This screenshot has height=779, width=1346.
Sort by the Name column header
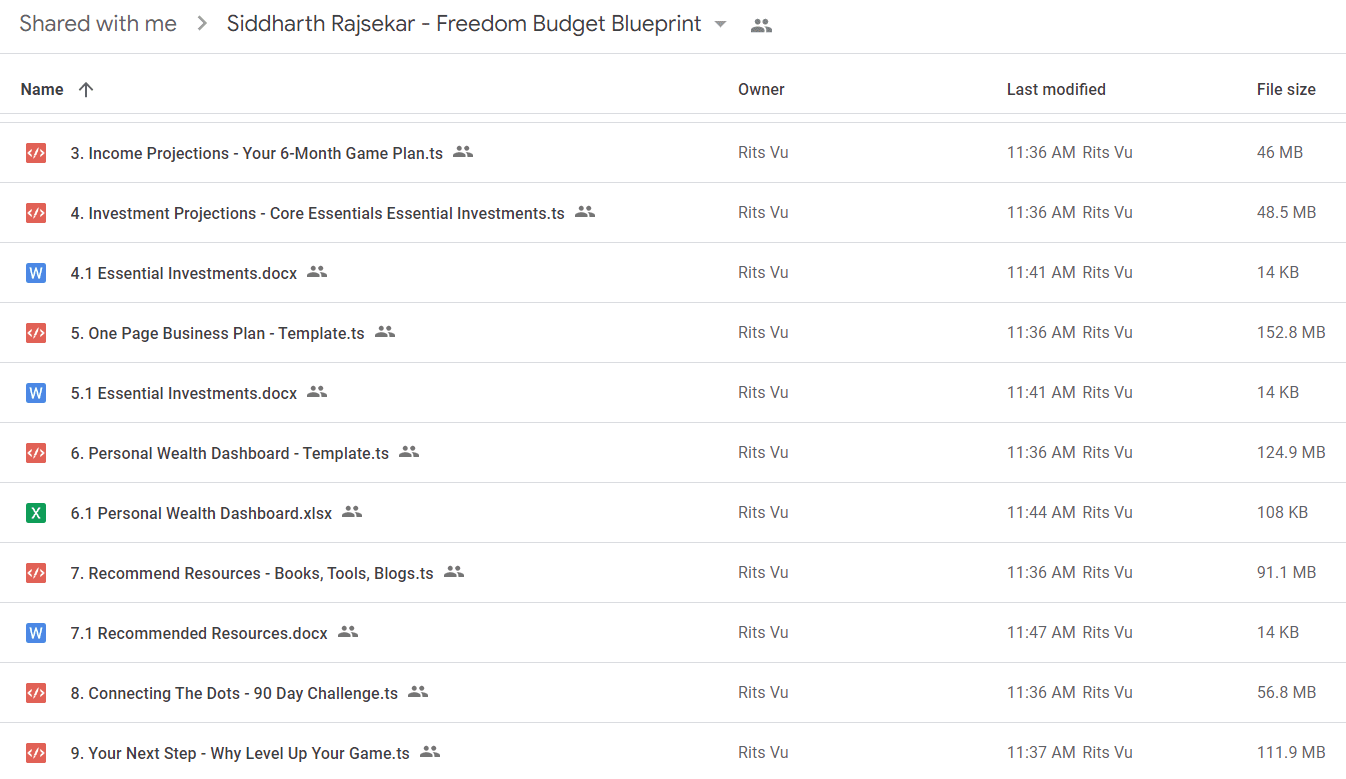(42, 89)
